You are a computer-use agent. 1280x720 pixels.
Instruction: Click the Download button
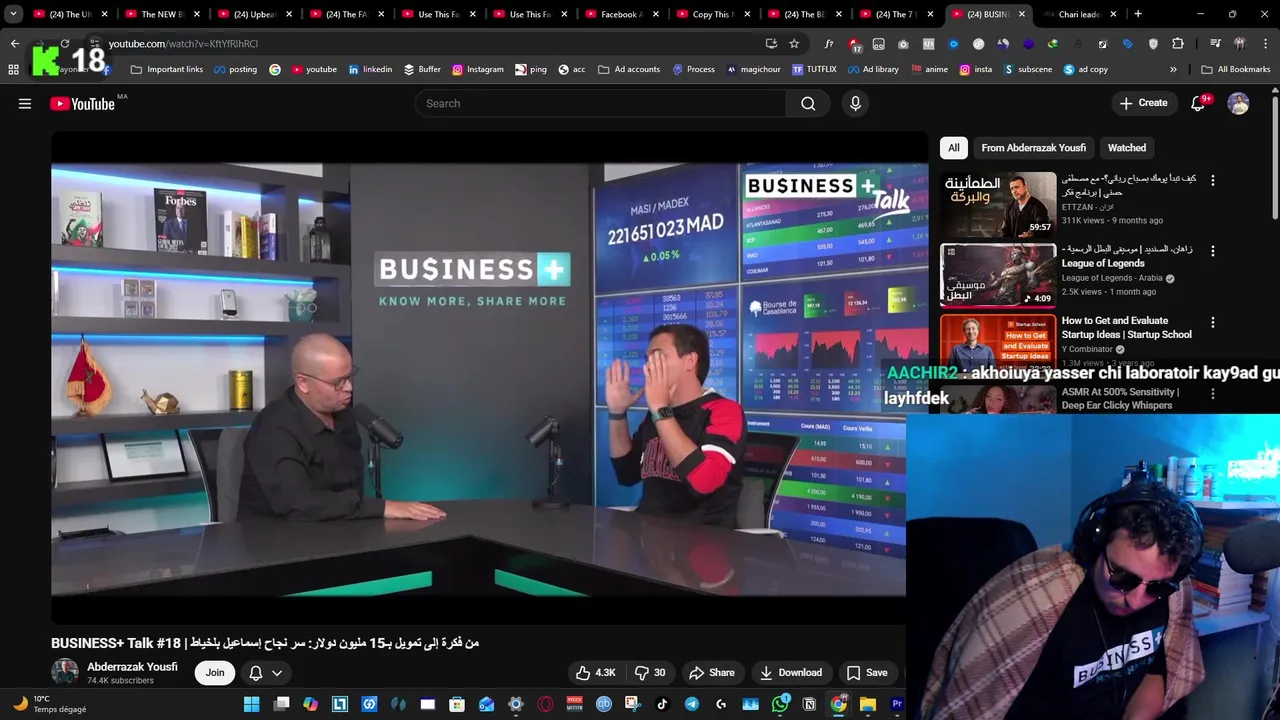(x=790, y=673)
